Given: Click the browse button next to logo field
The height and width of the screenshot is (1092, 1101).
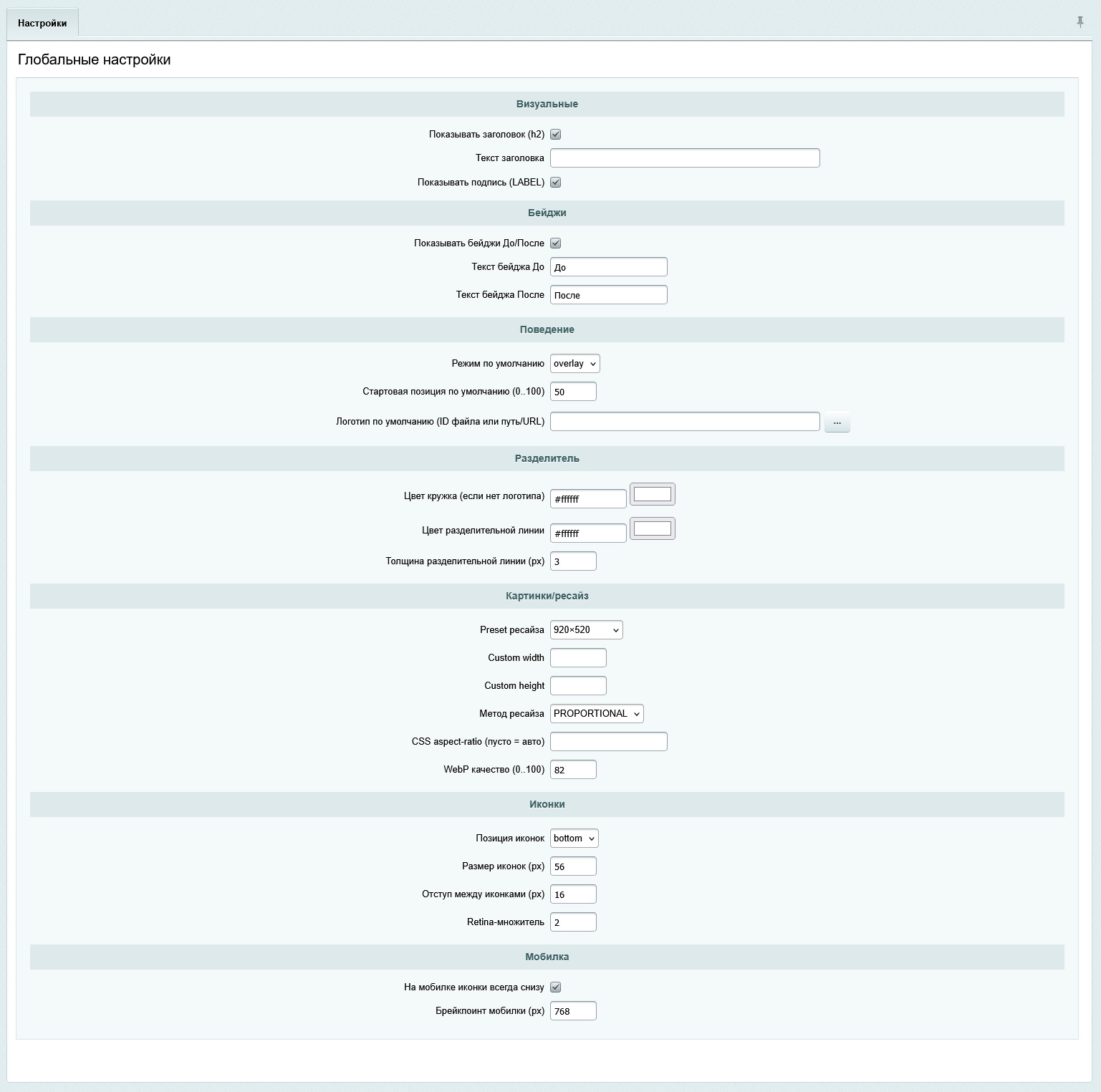Looking at the screenshot, I should 837,422.
